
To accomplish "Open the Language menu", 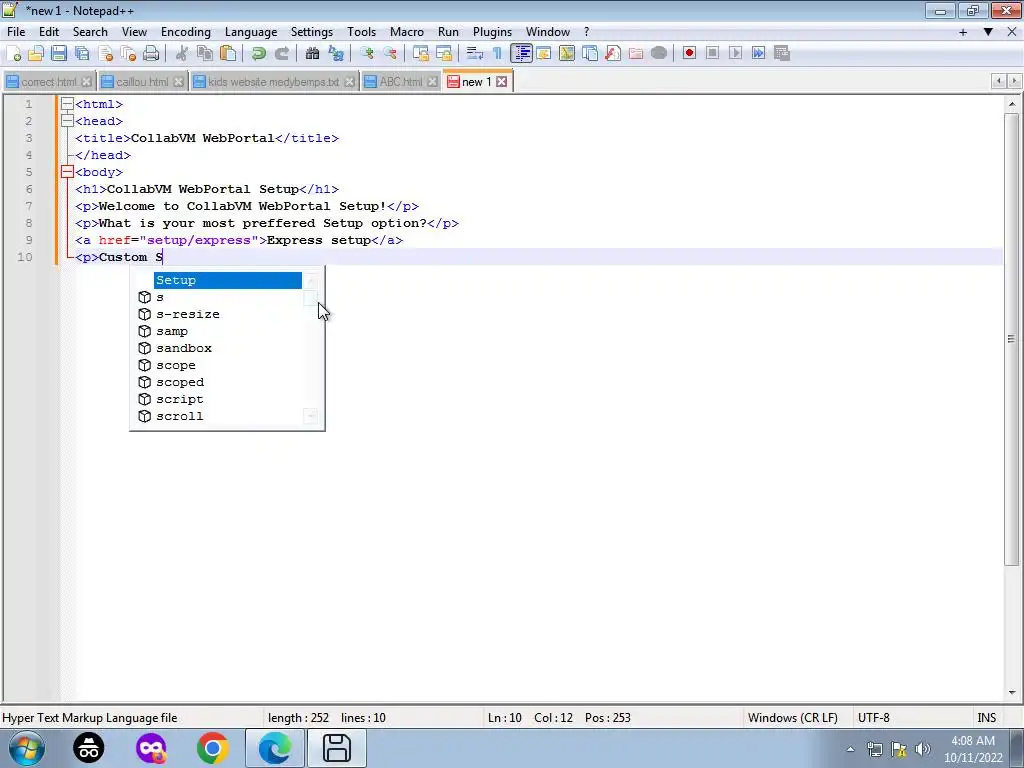I will click(251, 31).
